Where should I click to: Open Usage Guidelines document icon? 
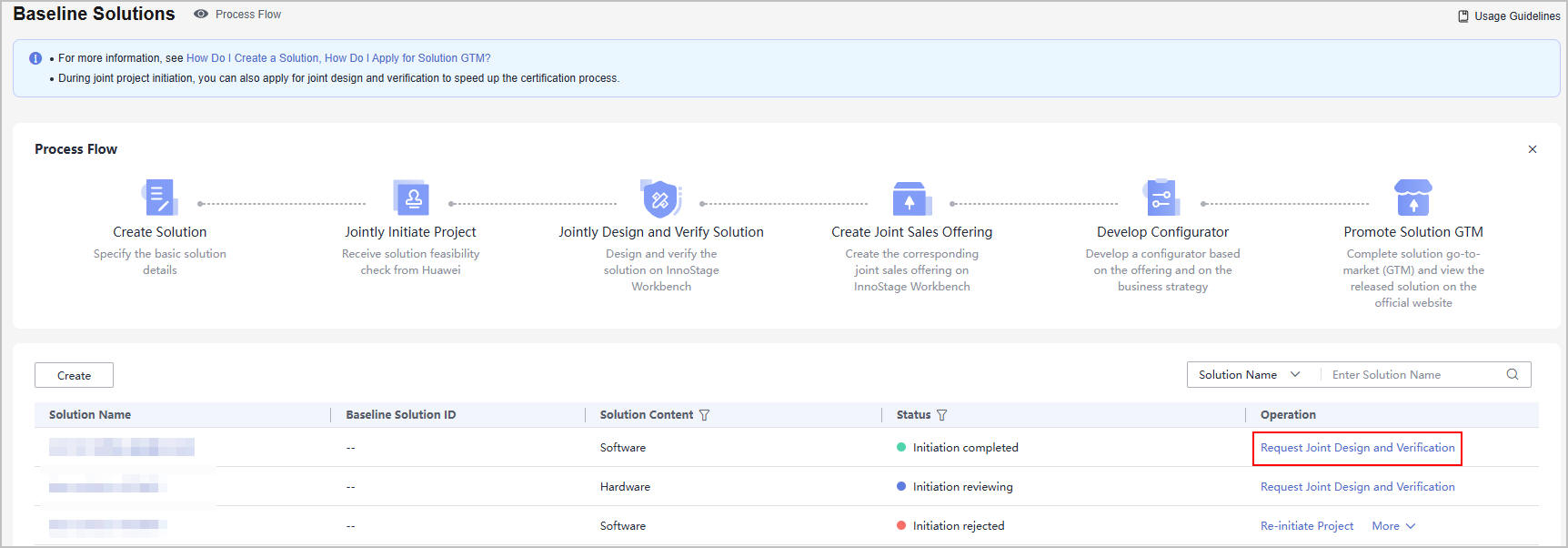pyautogui.click(x=1463, y=16)
